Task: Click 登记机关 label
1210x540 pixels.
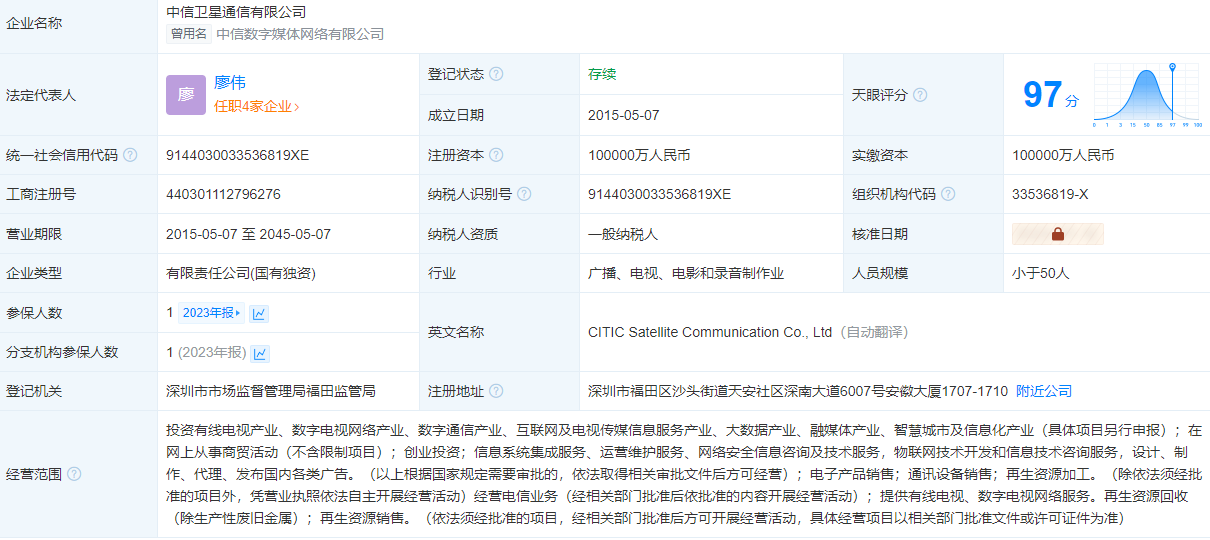Action: coord(34,391)
